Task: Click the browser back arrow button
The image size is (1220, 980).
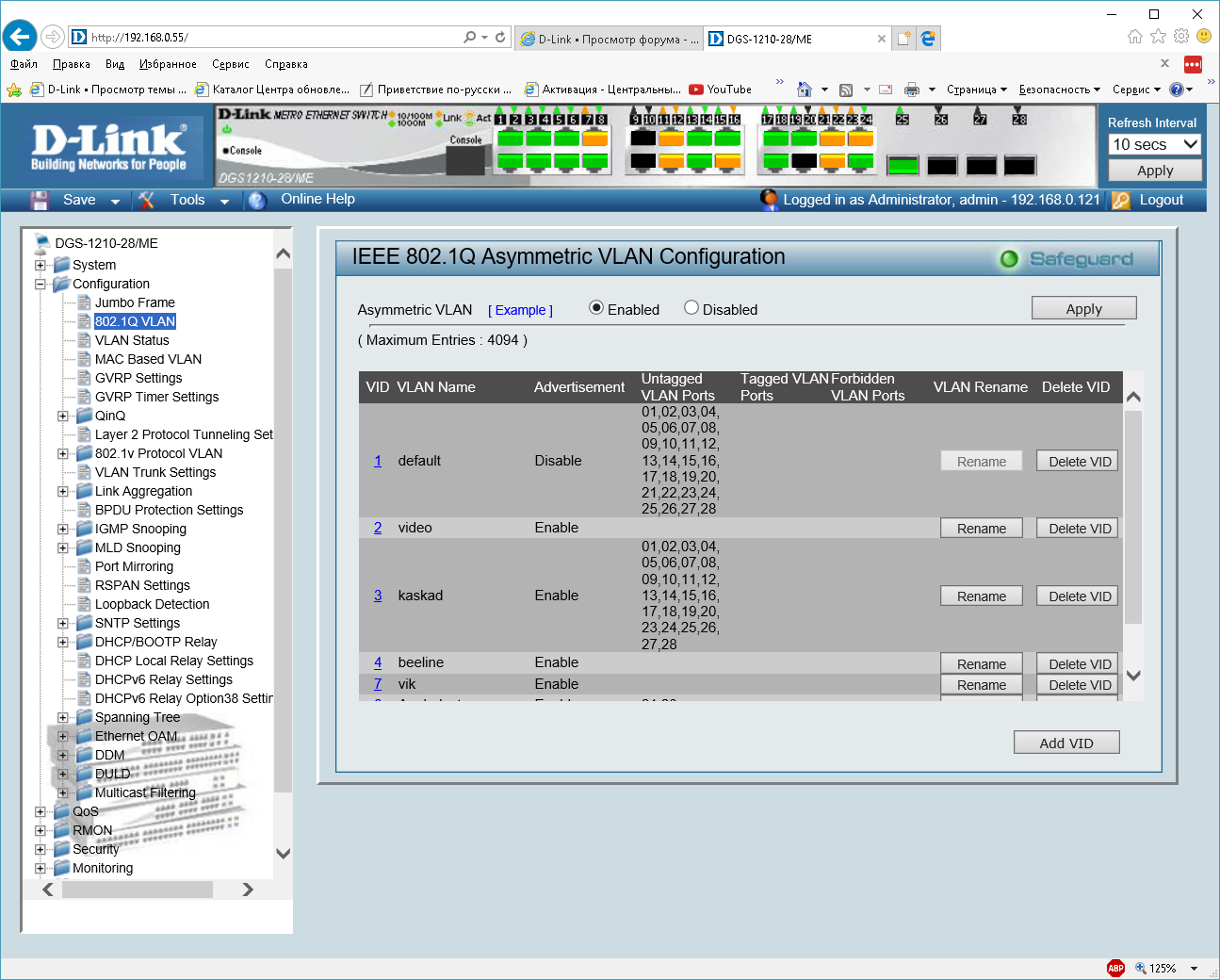Action: (x=20, y=37)
